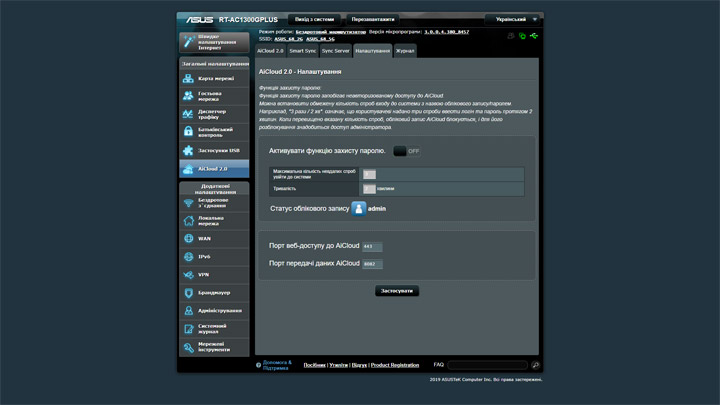Click the Допомога & Підтримка text

click(277, 365)
